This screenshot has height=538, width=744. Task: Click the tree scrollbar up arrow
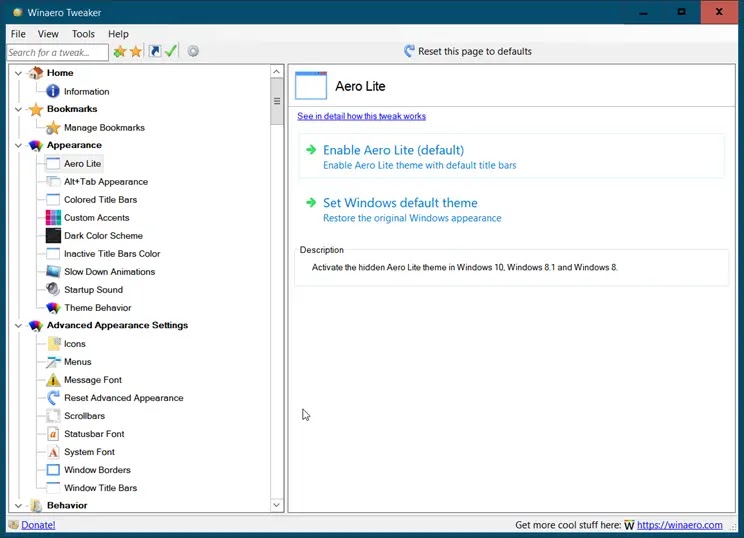(277, 72)
